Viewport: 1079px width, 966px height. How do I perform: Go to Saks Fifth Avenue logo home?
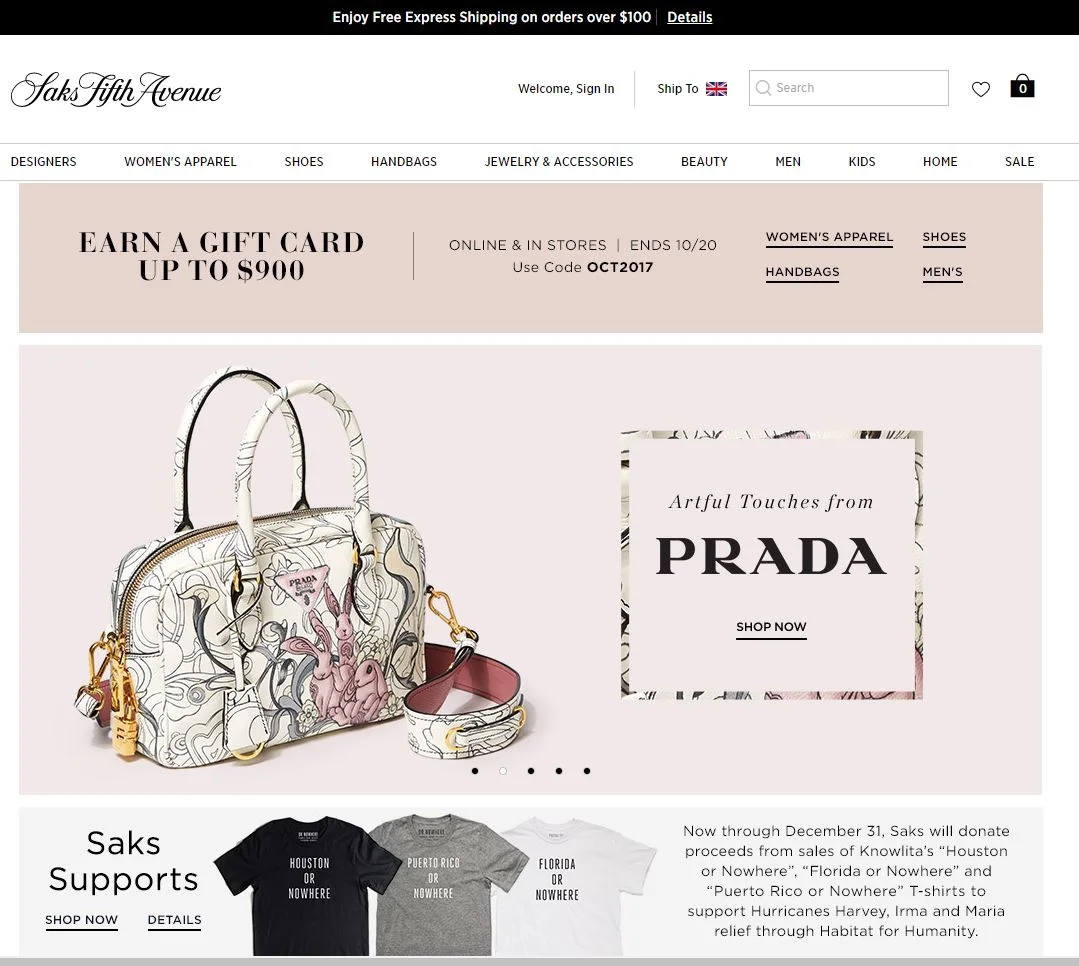pyautogui.click(x=116, y=89)
